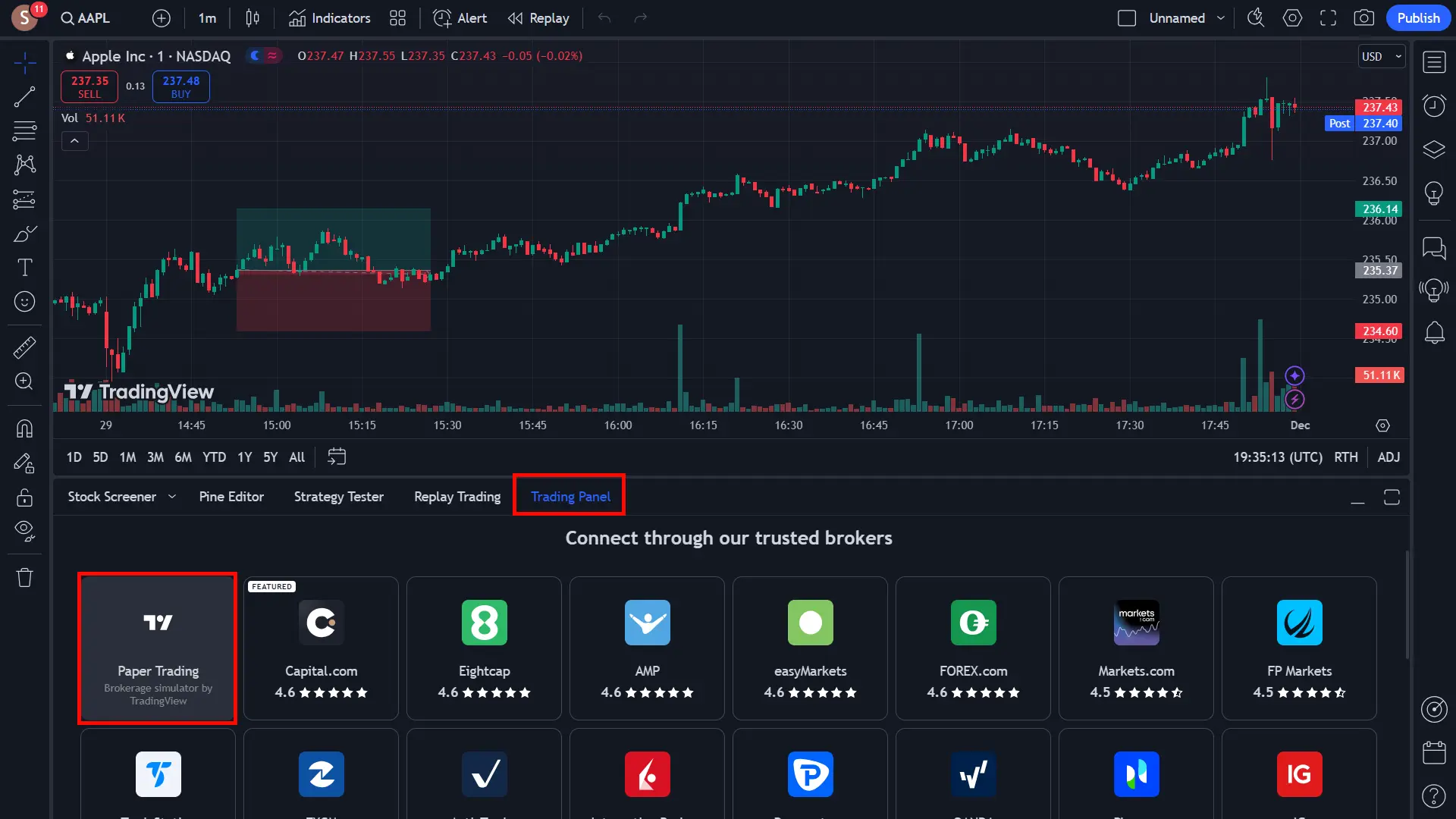
Task: Toggle ADJ price adjustment
Action: click(x=1389, y=457)
